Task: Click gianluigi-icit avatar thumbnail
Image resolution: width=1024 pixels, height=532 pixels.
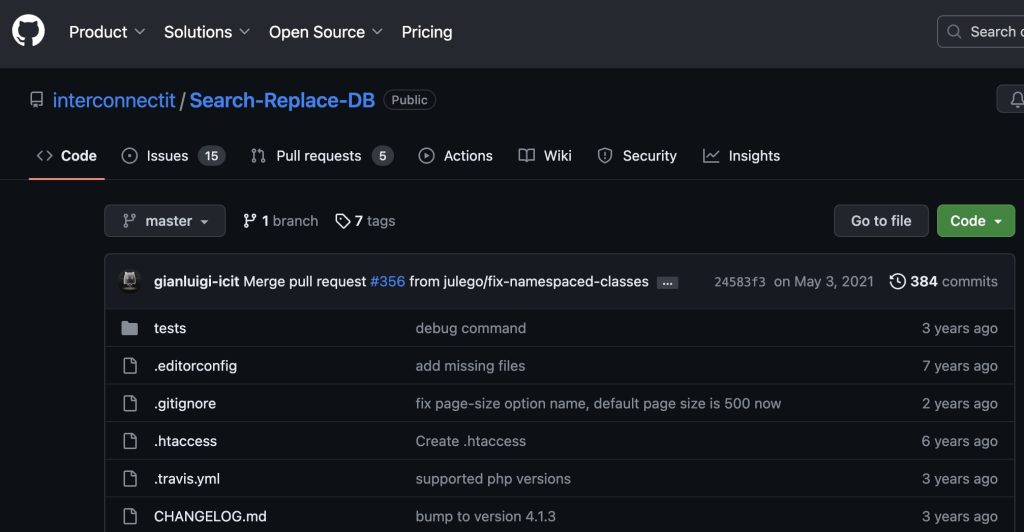Action: click(130, 281)
